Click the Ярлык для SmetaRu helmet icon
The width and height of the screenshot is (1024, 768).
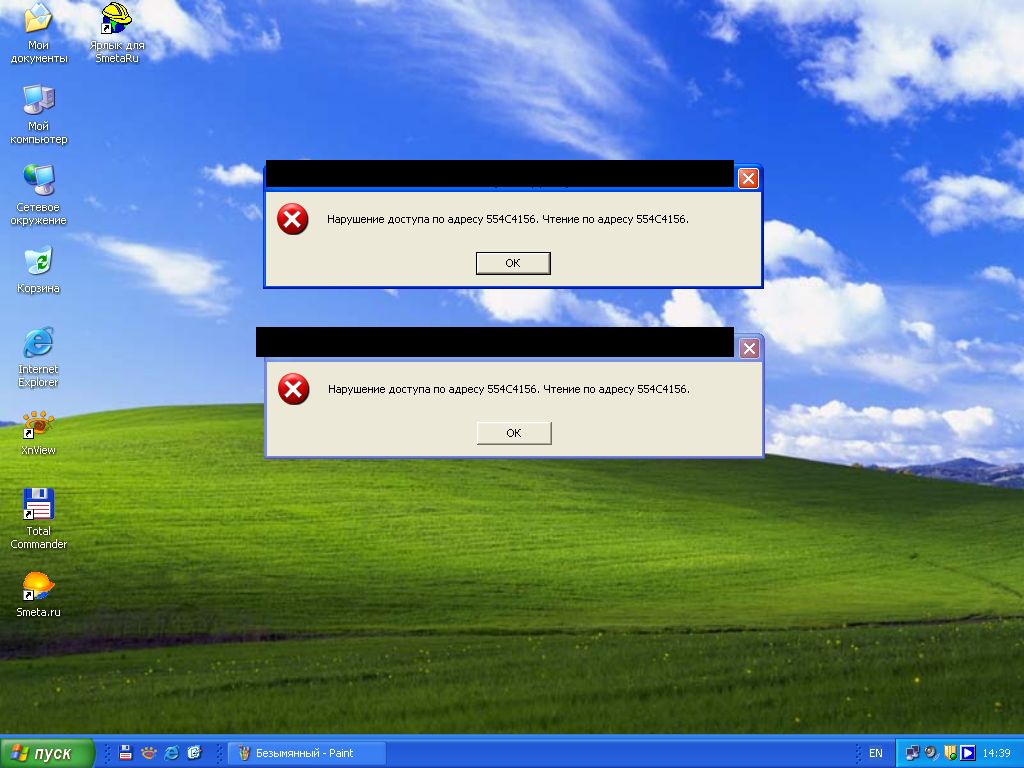pos(116,19)
